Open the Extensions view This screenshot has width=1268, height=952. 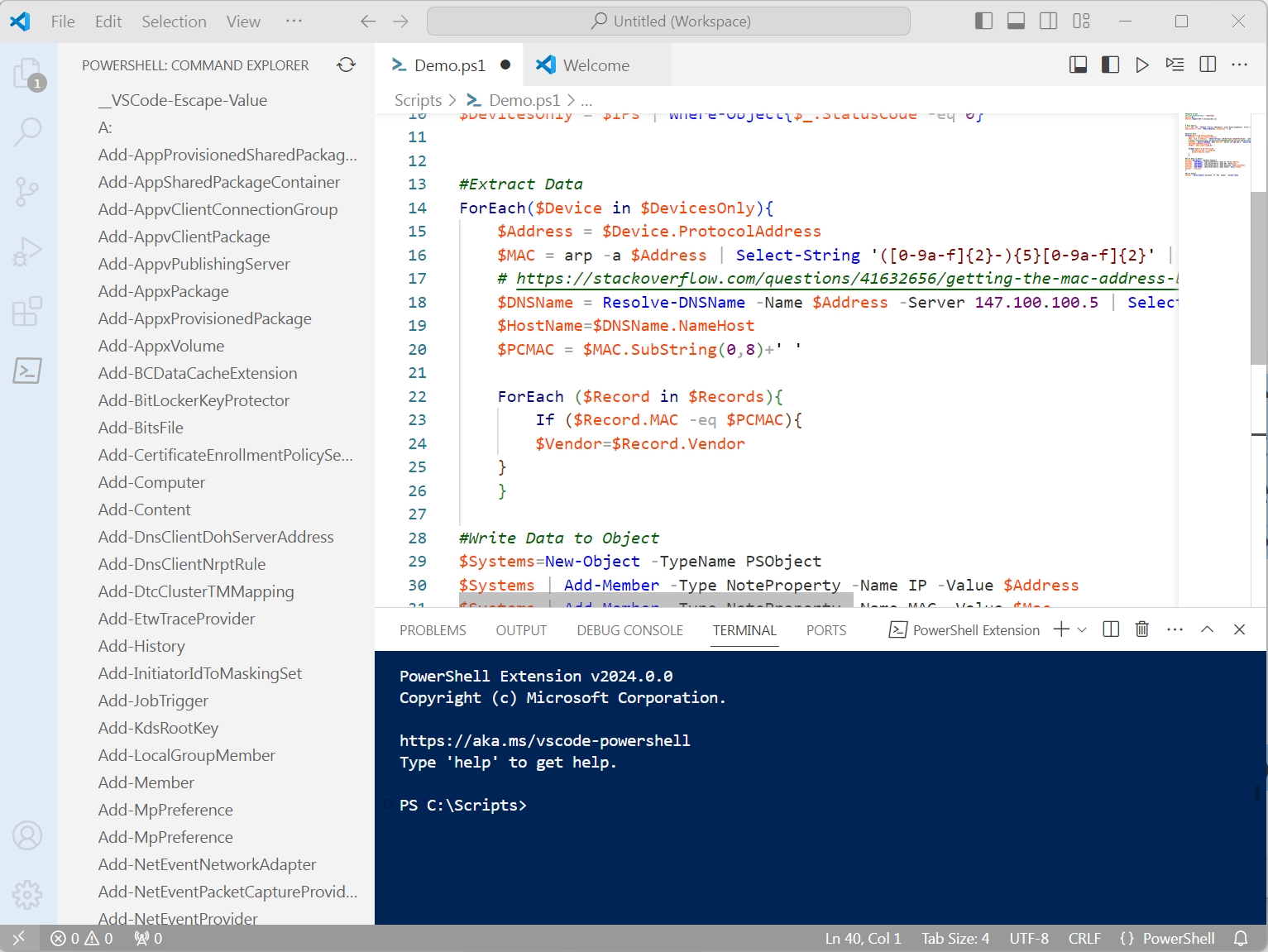point(28,312)
